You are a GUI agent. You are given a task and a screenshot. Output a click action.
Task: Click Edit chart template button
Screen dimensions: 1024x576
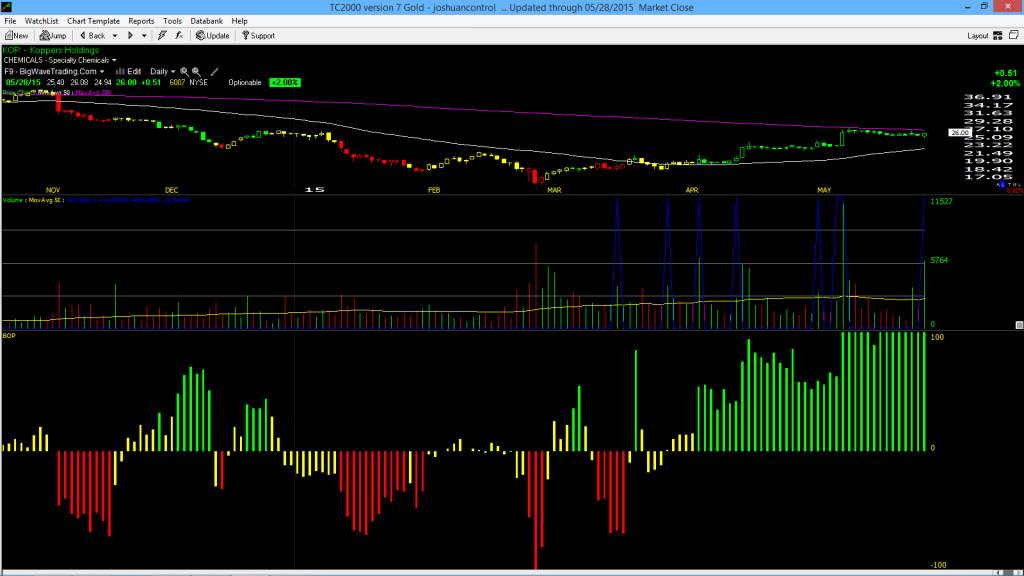click(x=129, y=72)
